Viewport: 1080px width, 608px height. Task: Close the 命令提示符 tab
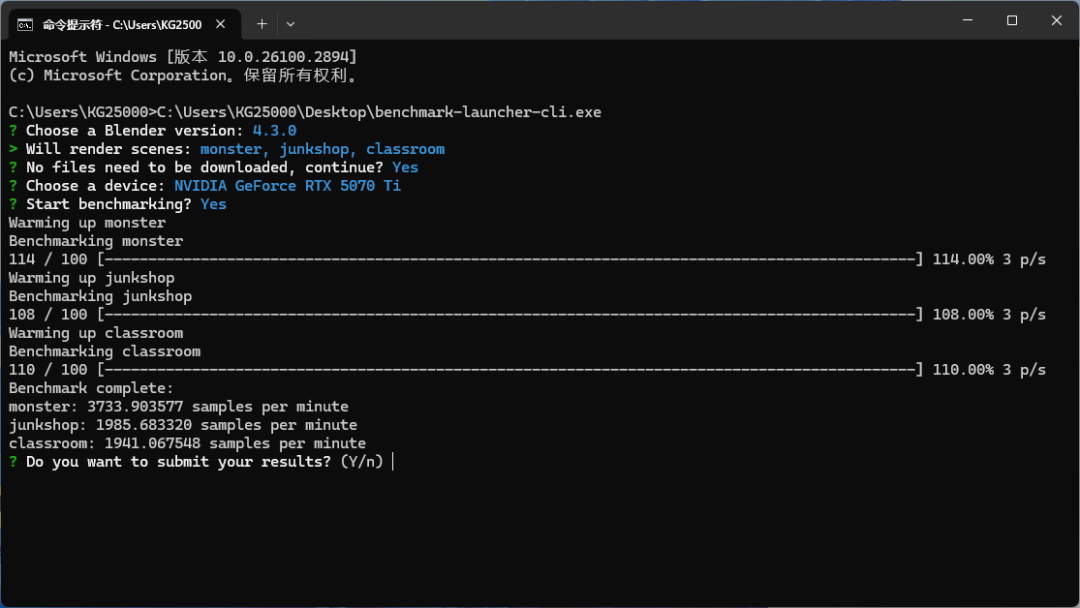pos(221,22)
